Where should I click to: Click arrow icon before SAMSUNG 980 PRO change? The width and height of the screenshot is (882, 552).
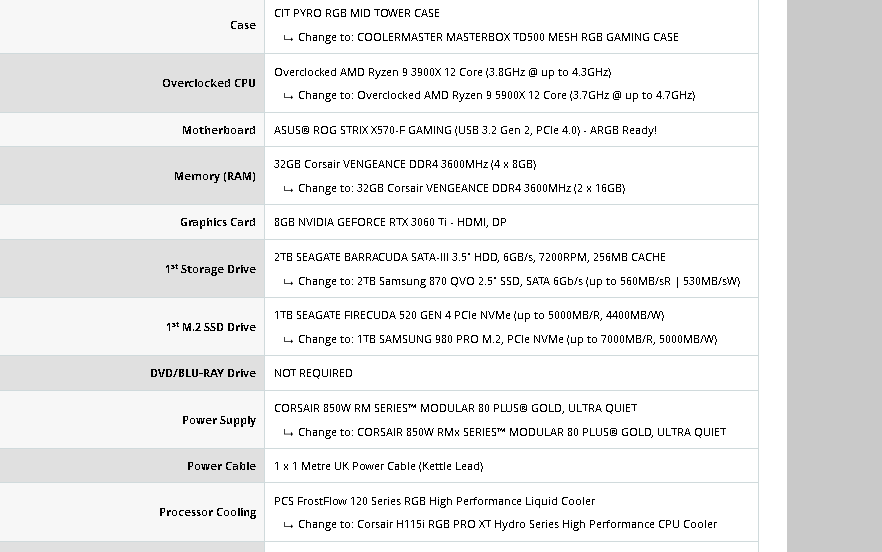pos(288,340)
